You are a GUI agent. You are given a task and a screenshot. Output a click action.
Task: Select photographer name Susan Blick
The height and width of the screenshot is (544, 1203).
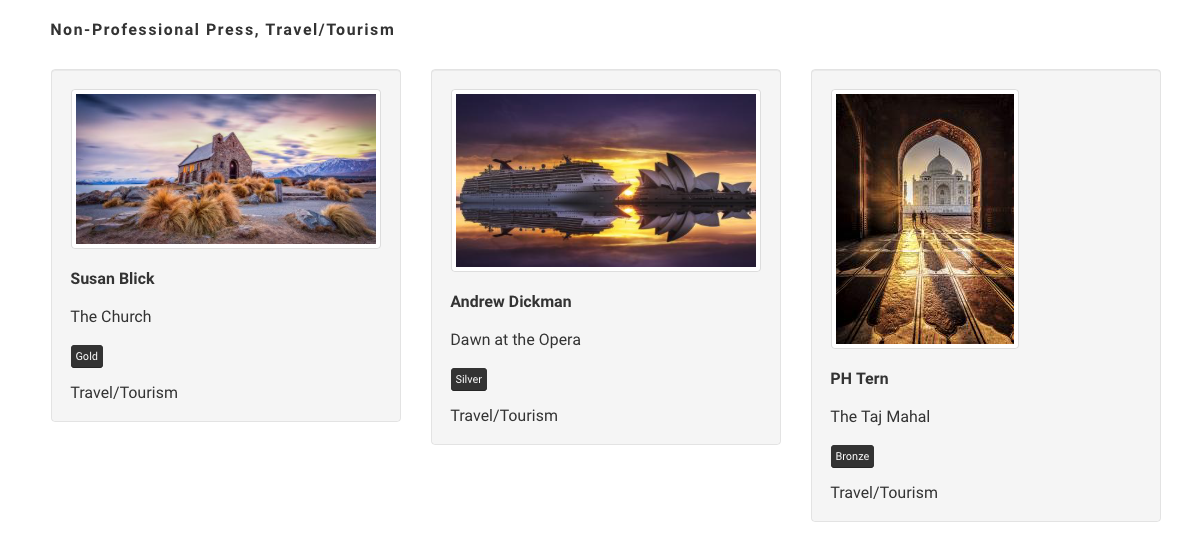pos(112,278)
